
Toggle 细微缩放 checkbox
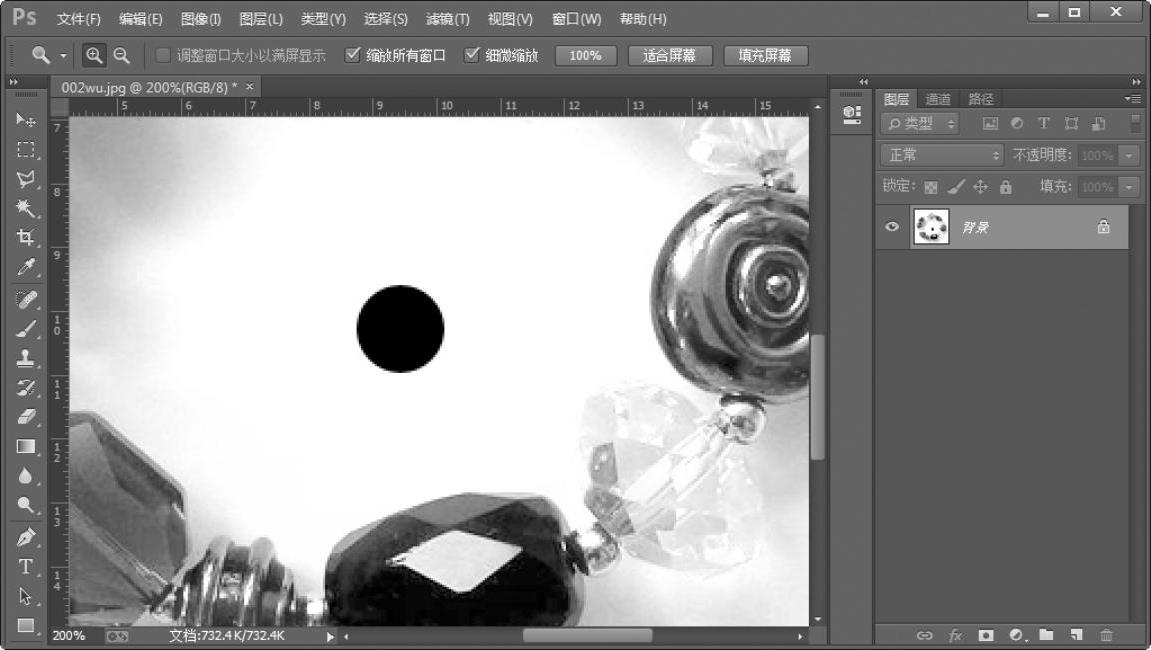pyautogui.click(x=472, y=56)
